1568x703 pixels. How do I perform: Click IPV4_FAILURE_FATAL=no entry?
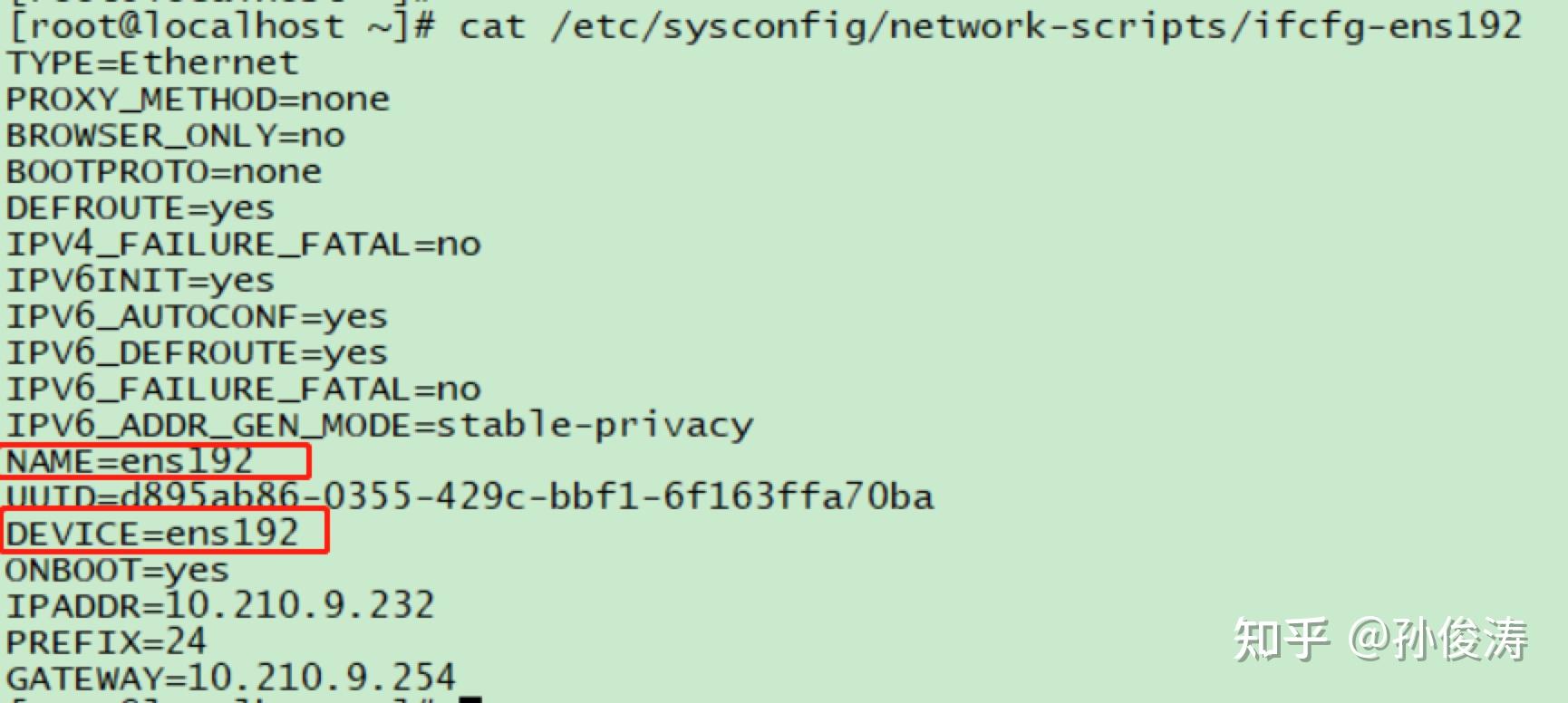tap(243, 244)
